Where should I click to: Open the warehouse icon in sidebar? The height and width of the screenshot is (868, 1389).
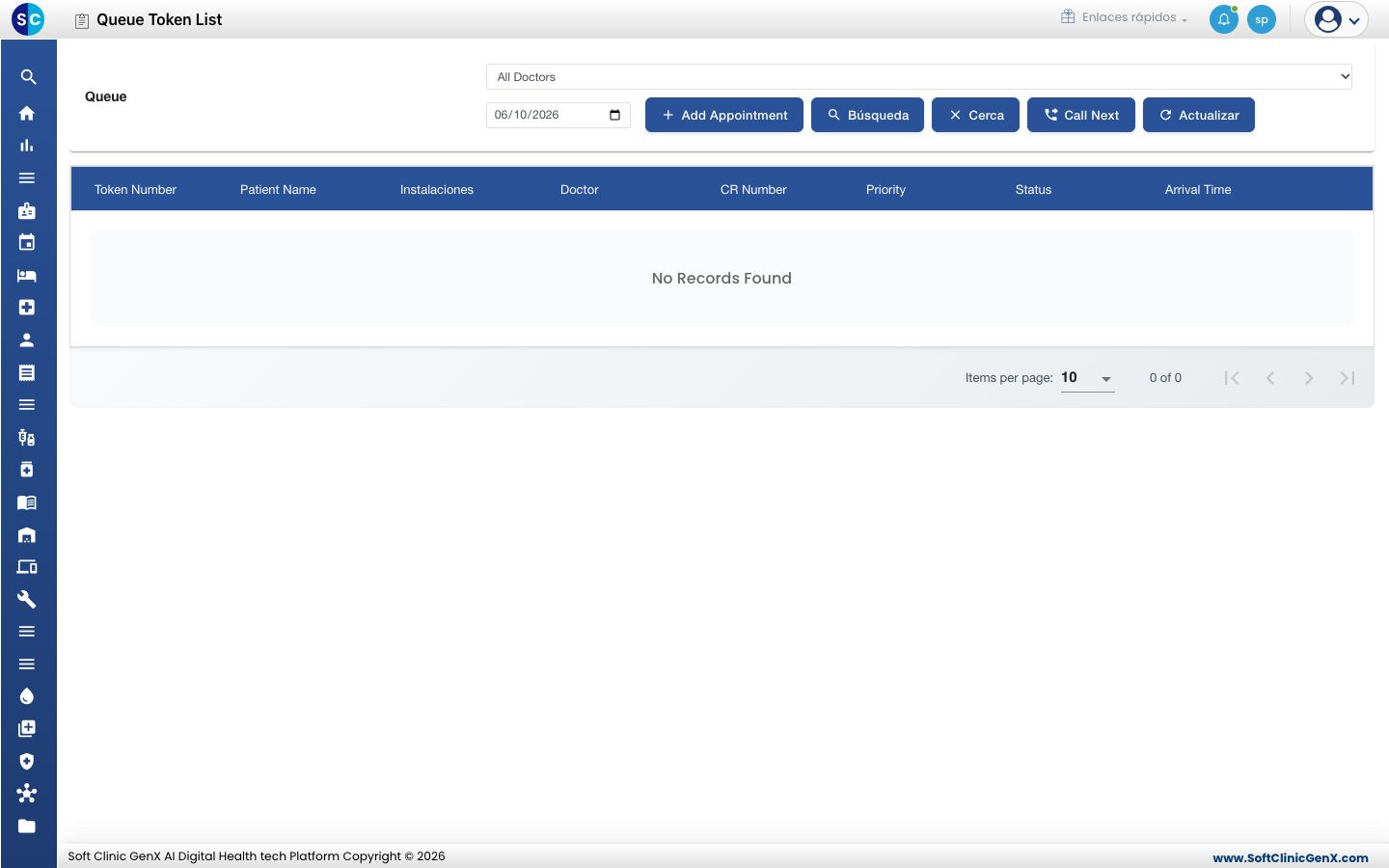(x=27, y=534)
